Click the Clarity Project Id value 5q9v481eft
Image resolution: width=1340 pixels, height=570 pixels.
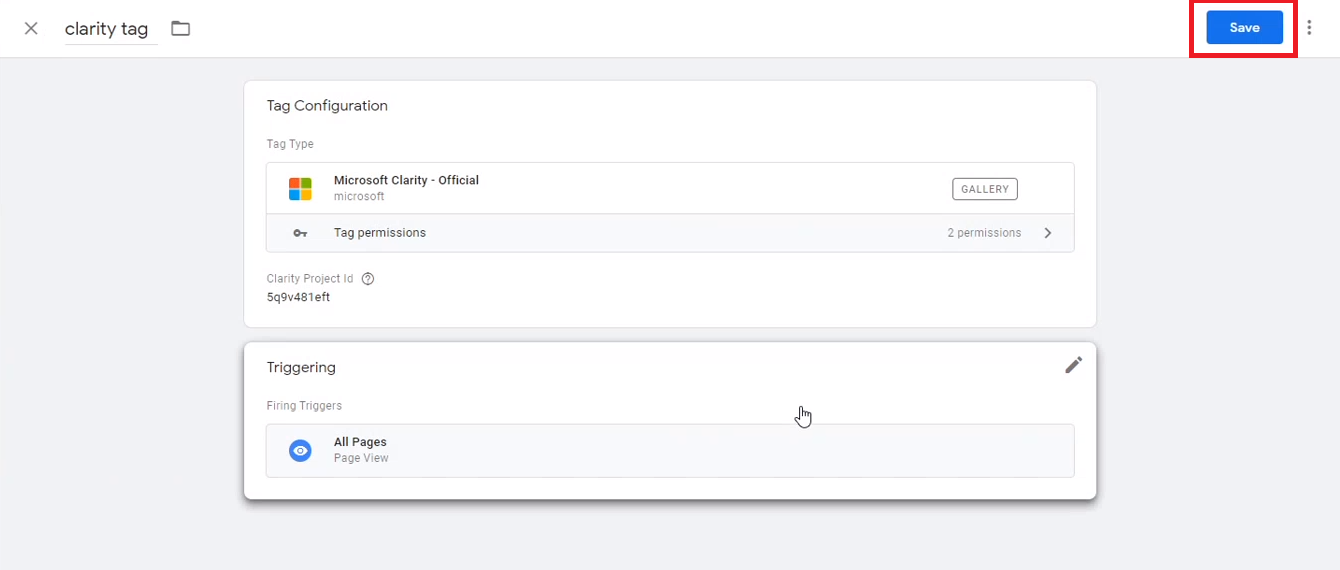[x=298, y=297]
